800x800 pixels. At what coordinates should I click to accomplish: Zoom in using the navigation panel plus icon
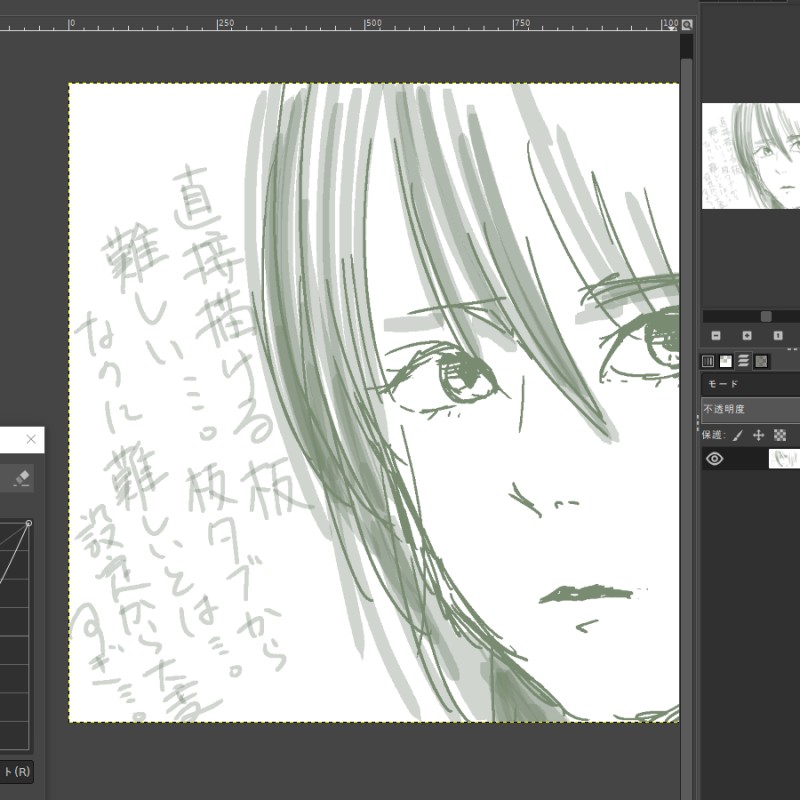(747, 335)
